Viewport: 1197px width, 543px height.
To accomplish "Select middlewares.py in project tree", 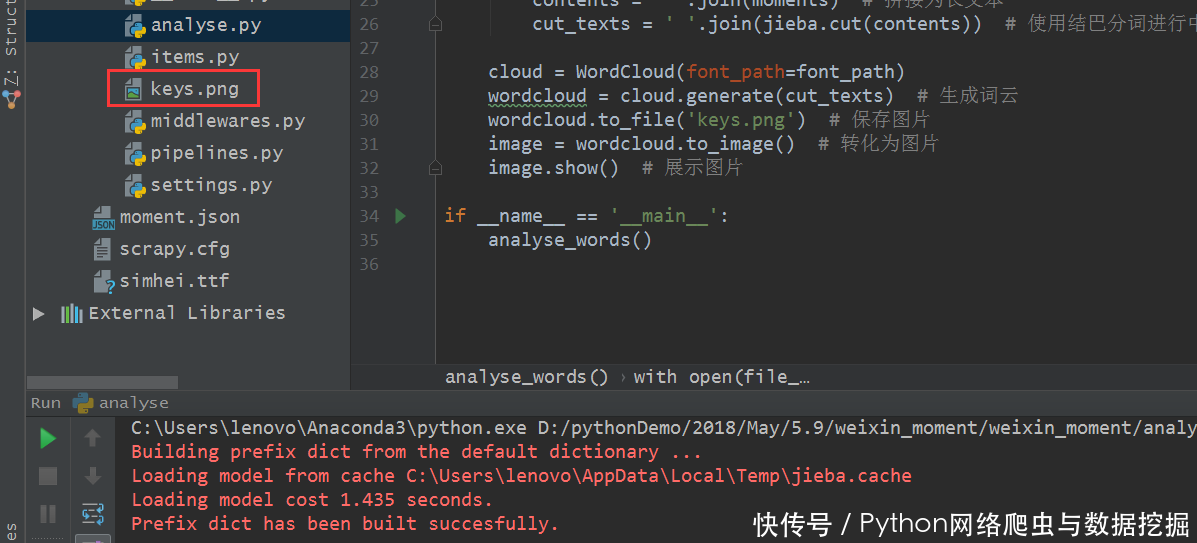I will coord(227,121).
